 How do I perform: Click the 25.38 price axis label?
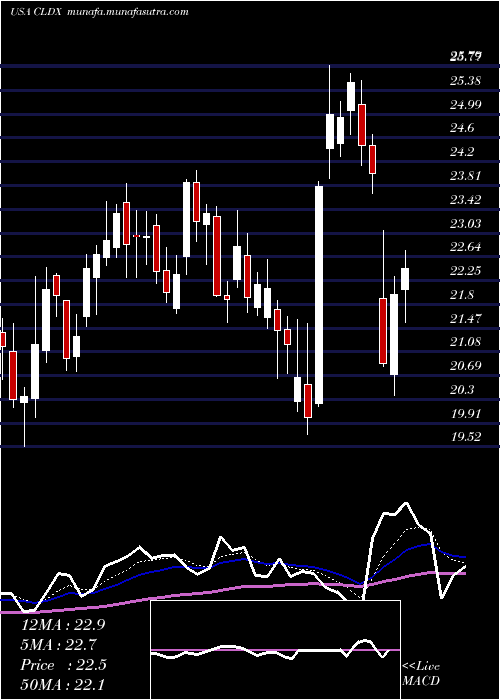465,81
